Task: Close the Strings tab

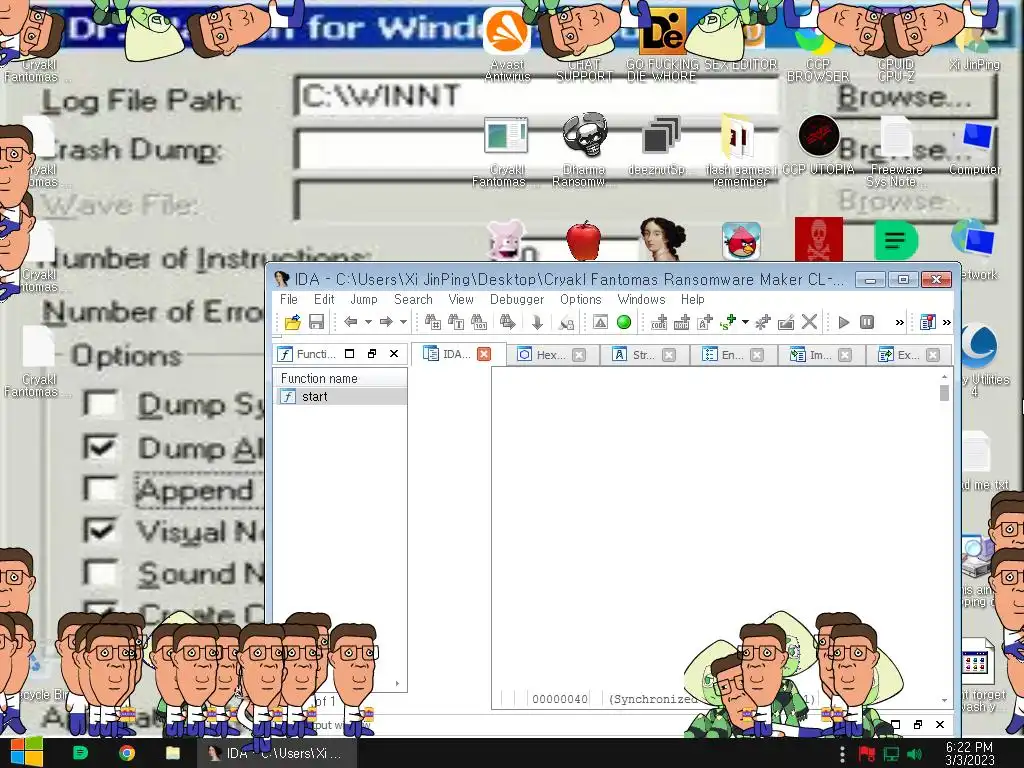Action: click(669, 355)
